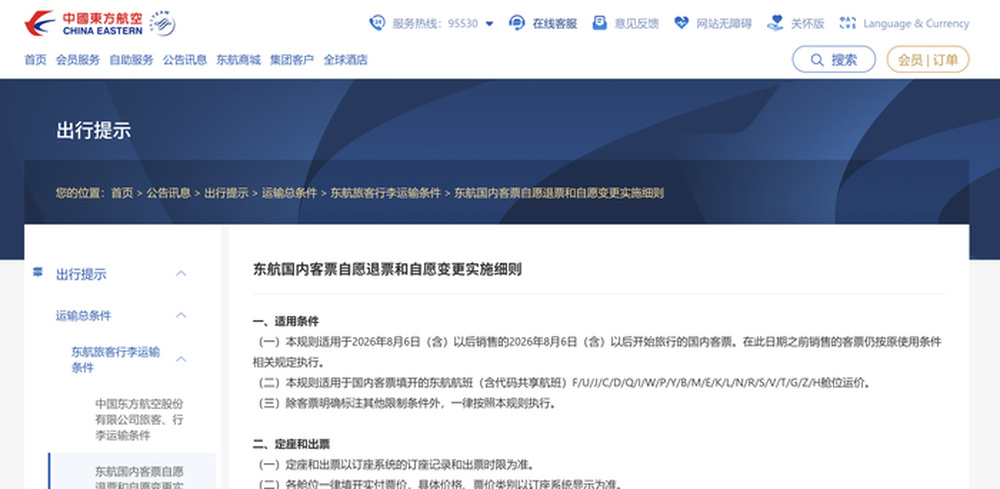Click the 在线客服 chat icon
Image resolution: width=1000 pixels, height=489 pixels.
tap(517, 23)
